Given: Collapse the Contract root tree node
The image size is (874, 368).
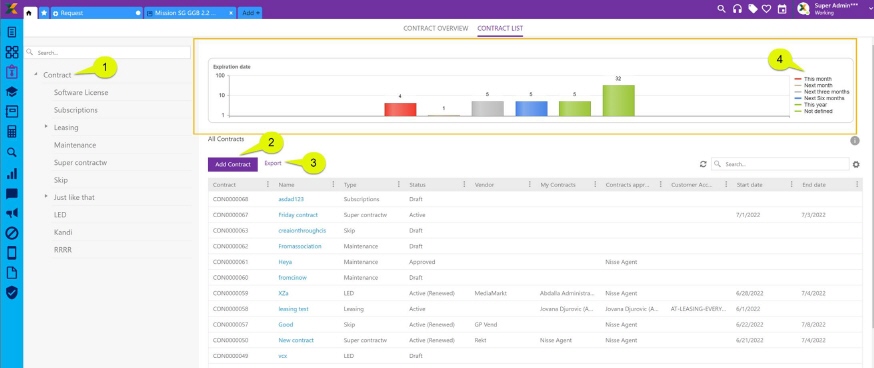Looking at the screenshot, I should pyautogui.click(x=36, y=75).
